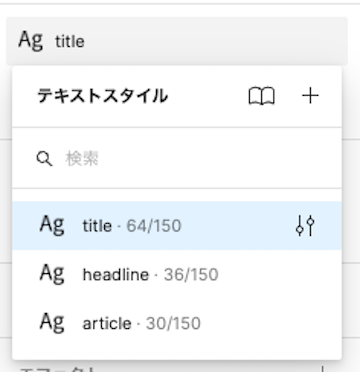Click the 64/150 size label of title

[x=154, y=226]
